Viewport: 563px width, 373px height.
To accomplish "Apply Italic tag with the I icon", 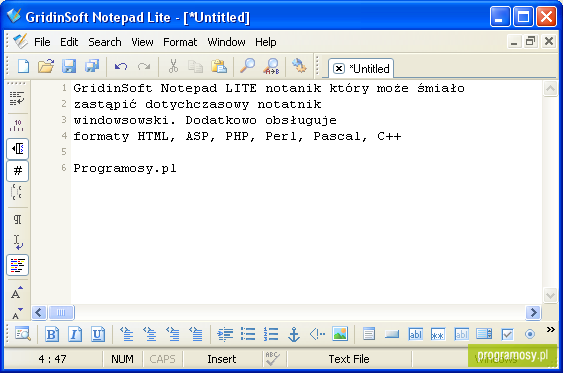I will coord(75,334).
